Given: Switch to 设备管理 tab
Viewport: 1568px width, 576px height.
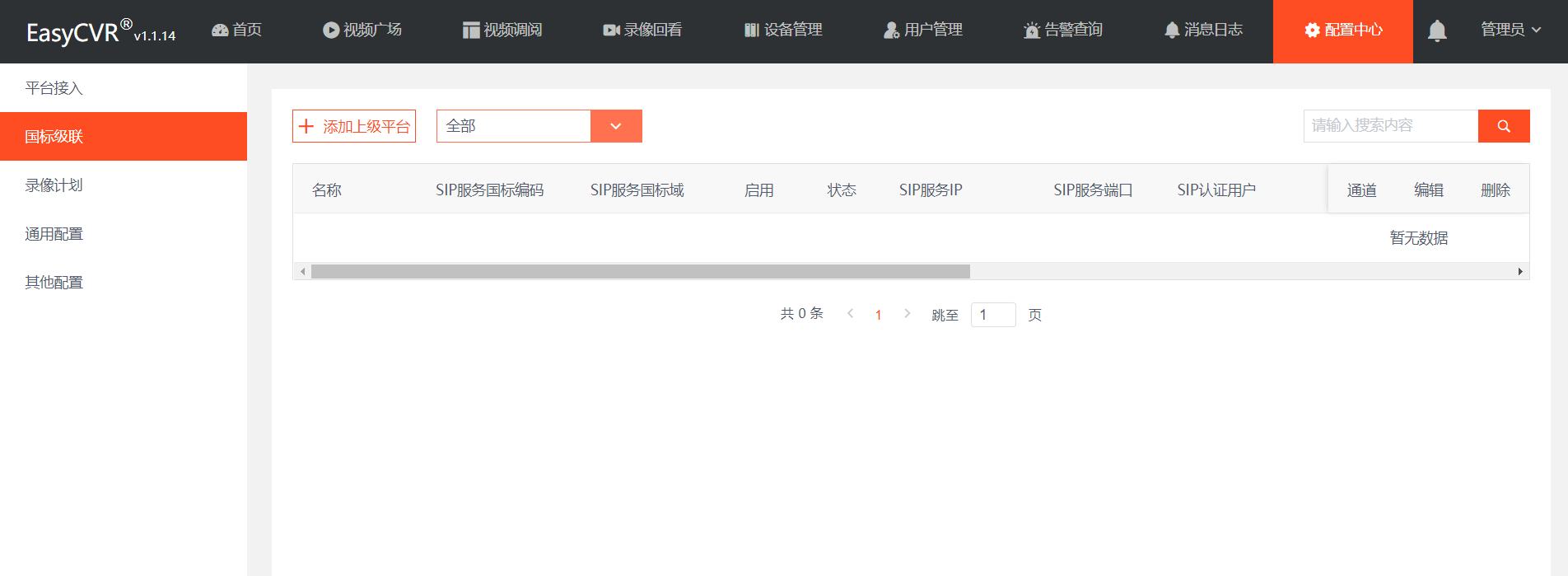Looking at the screenshot, I should [x=783, y=30].
